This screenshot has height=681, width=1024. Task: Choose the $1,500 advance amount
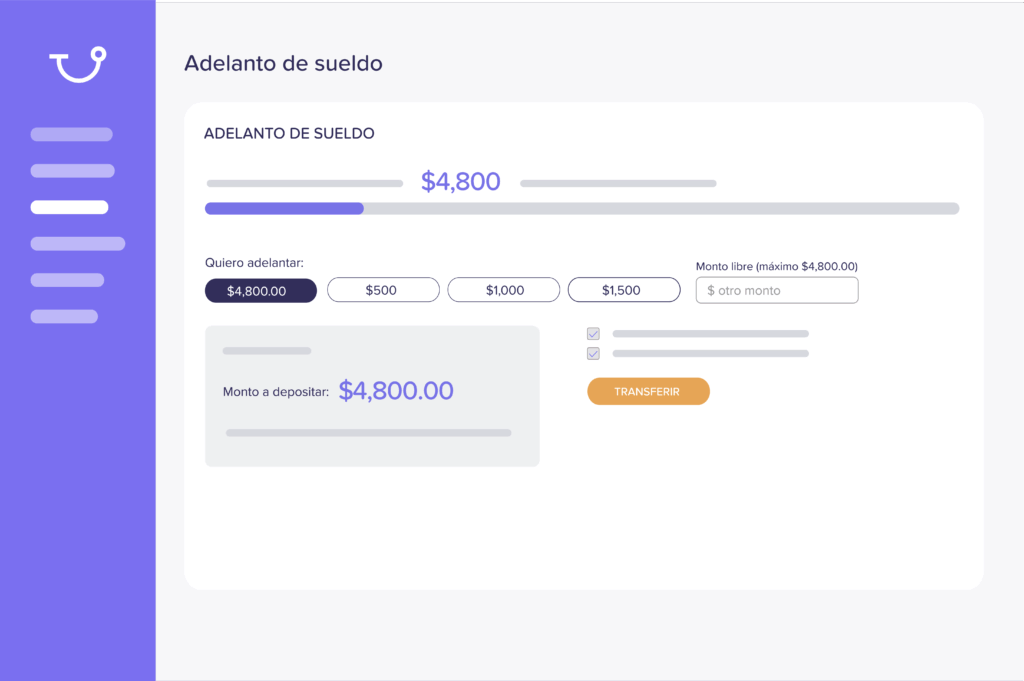tap(624, 290)
